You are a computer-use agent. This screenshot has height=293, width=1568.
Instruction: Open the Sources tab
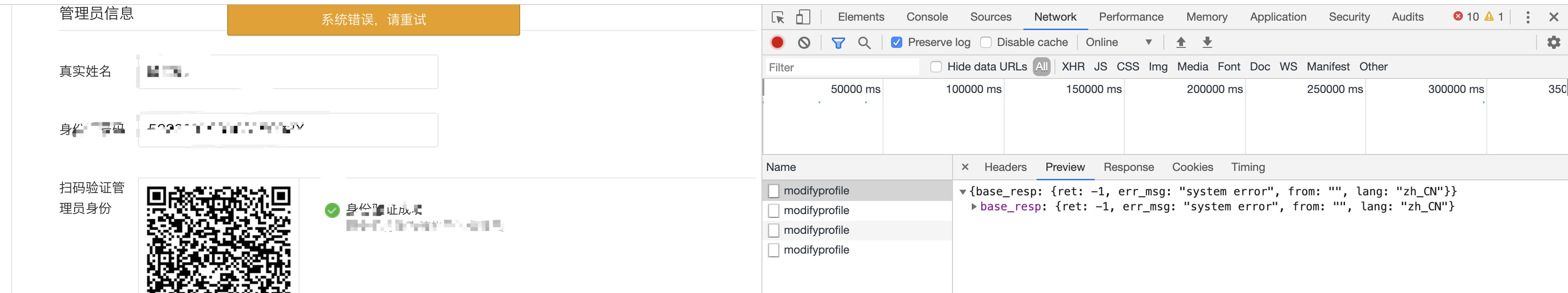(x=991, y=17)
